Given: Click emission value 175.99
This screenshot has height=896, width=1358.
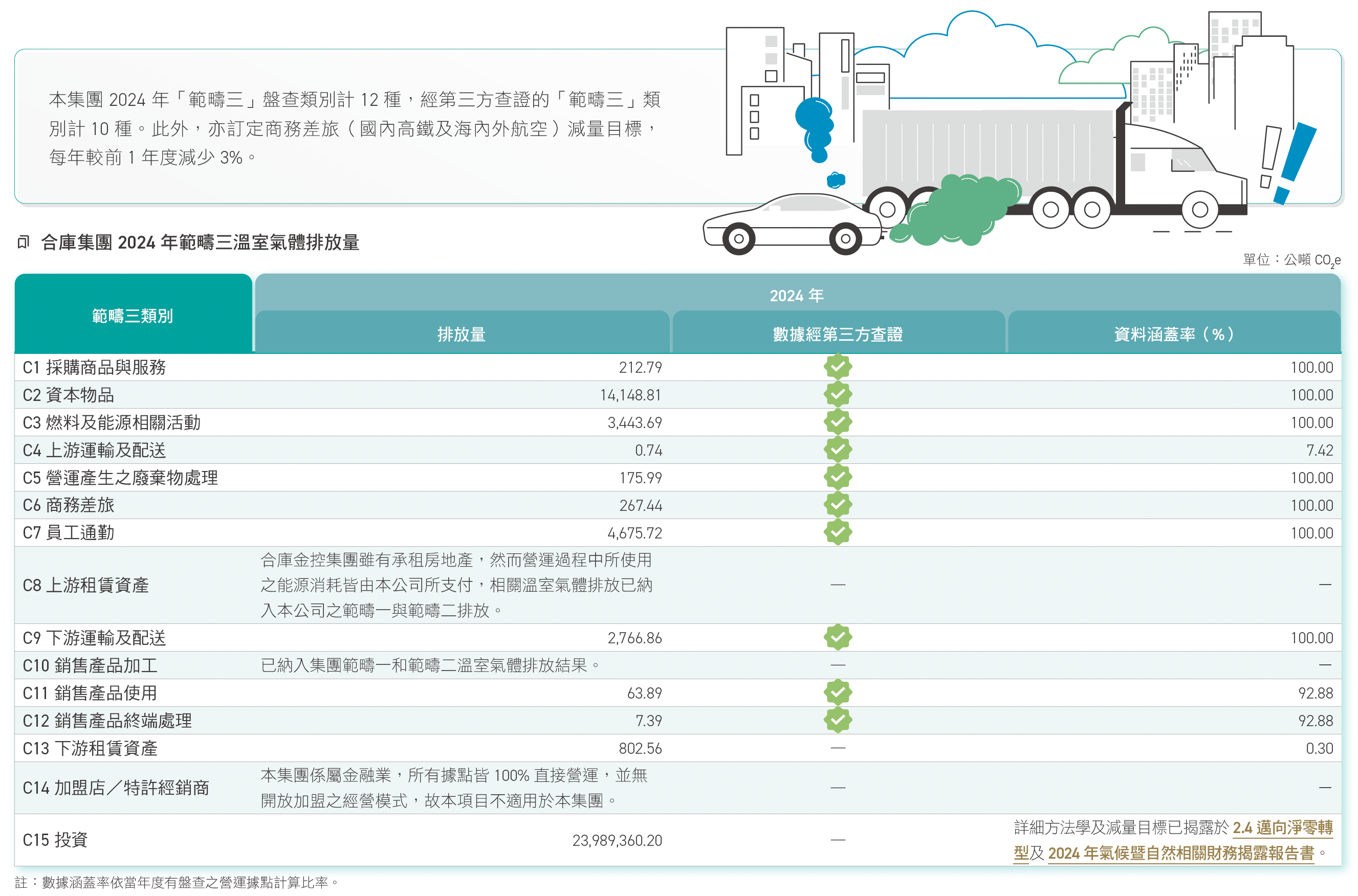Looking at the screenshot, I should pos(641,478).
